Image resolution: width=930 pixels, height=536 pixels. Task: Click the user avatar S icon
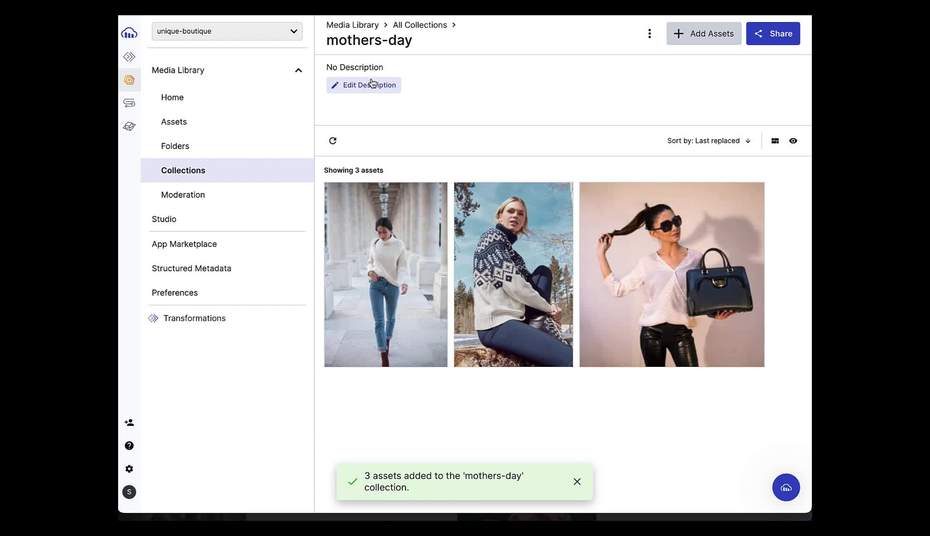point(129,492)
